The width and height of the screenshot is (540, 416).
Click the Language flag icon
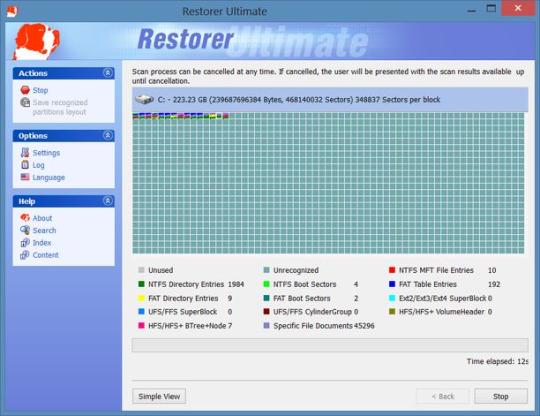point(25,177)
